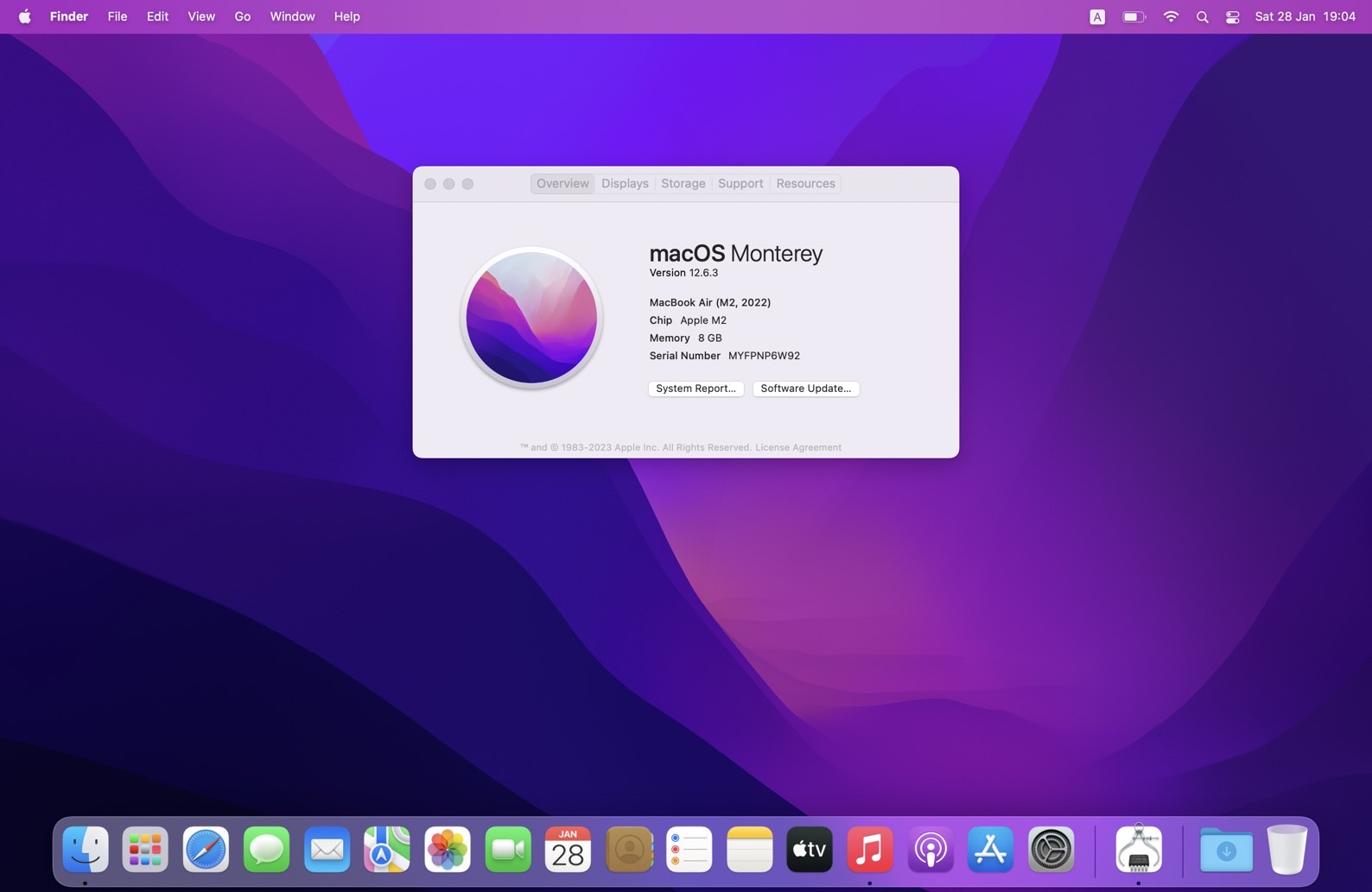Open Safari from the Dock
This screenshot has width=1372, height=892.
click(x=206, y=850)
